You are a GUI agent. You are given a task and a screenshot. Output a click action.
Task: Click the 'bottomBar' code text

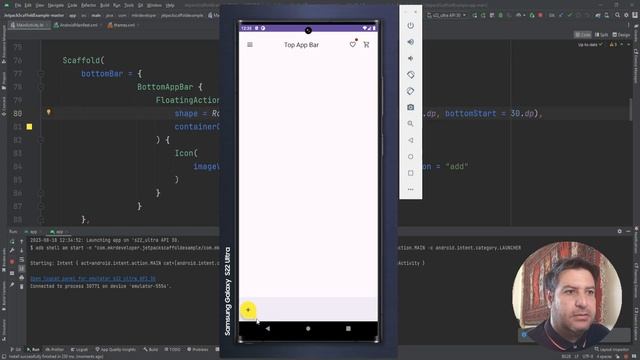click(102, 74)
